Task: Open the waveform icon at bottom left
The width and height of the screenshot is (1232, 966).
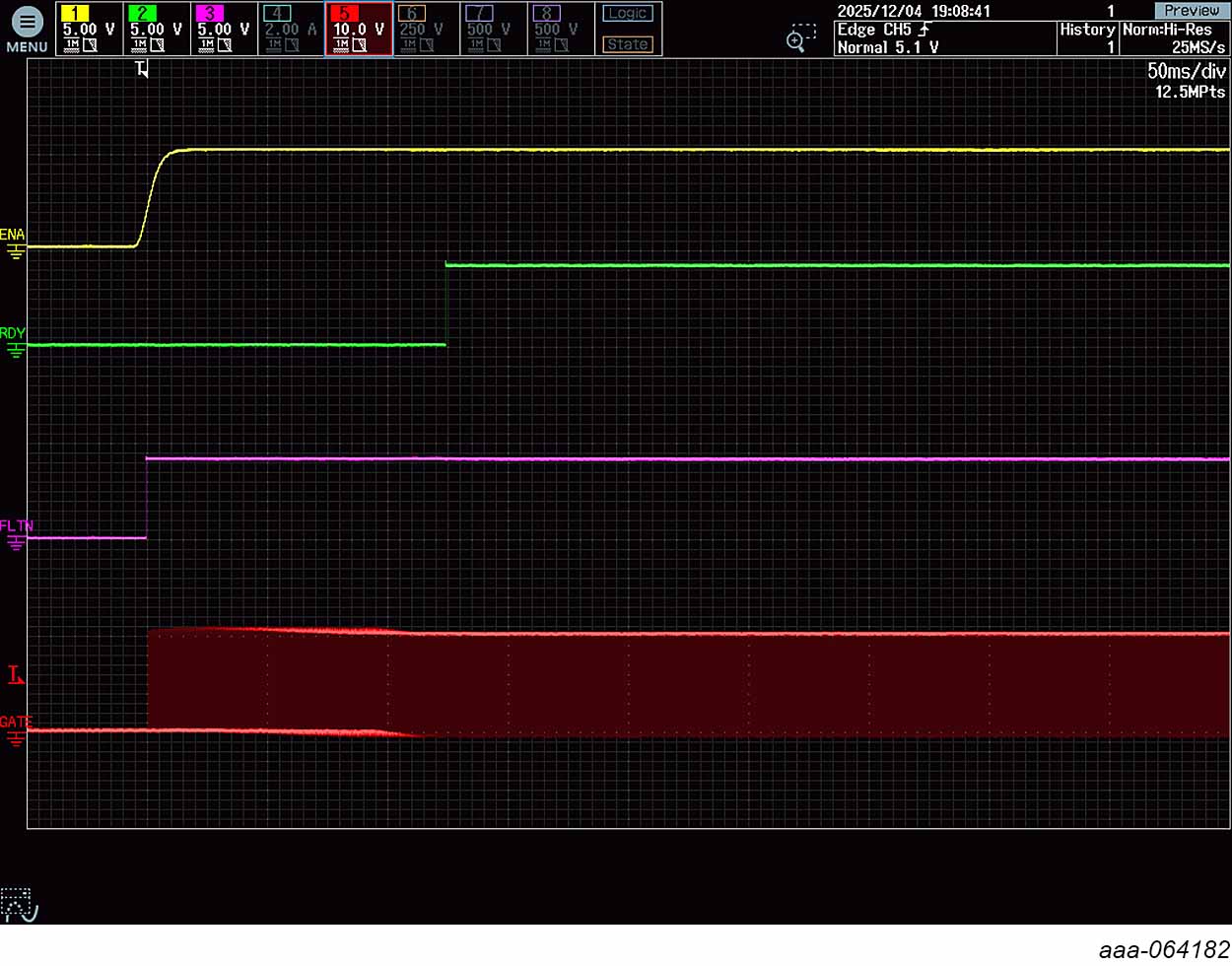Action: click(x=18, y=904)
